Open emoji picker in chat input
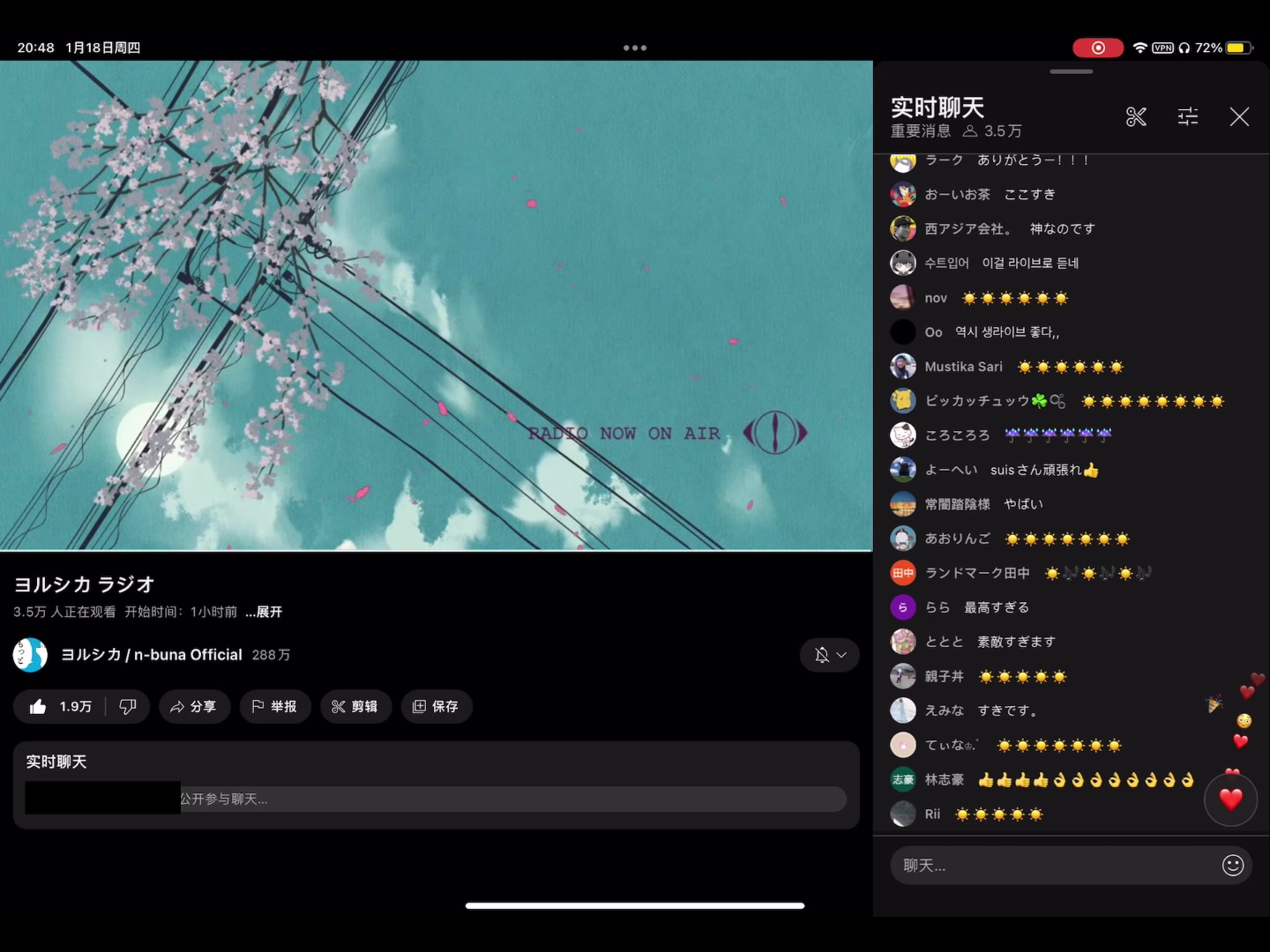The width and height of the screenshot is (1270, 952). tap(1233, 866)
